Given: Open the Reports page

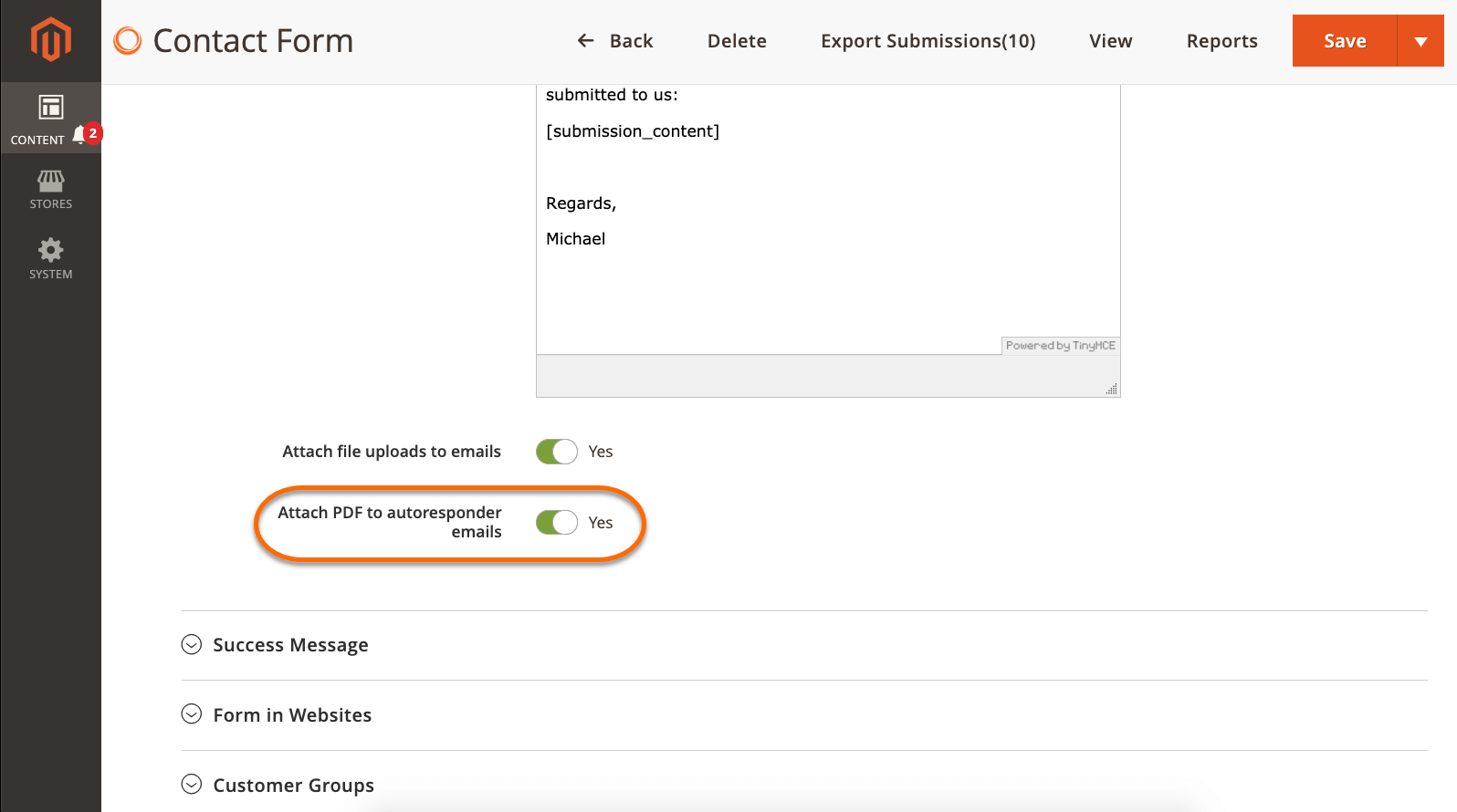Looking at the screenshot, I should [x=1221, y=41].
